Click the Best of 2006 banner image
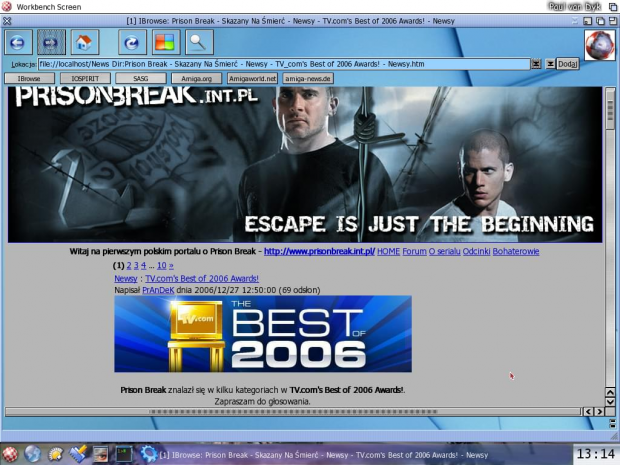Viewport: 620px width, 465px height. pos(263,334)
